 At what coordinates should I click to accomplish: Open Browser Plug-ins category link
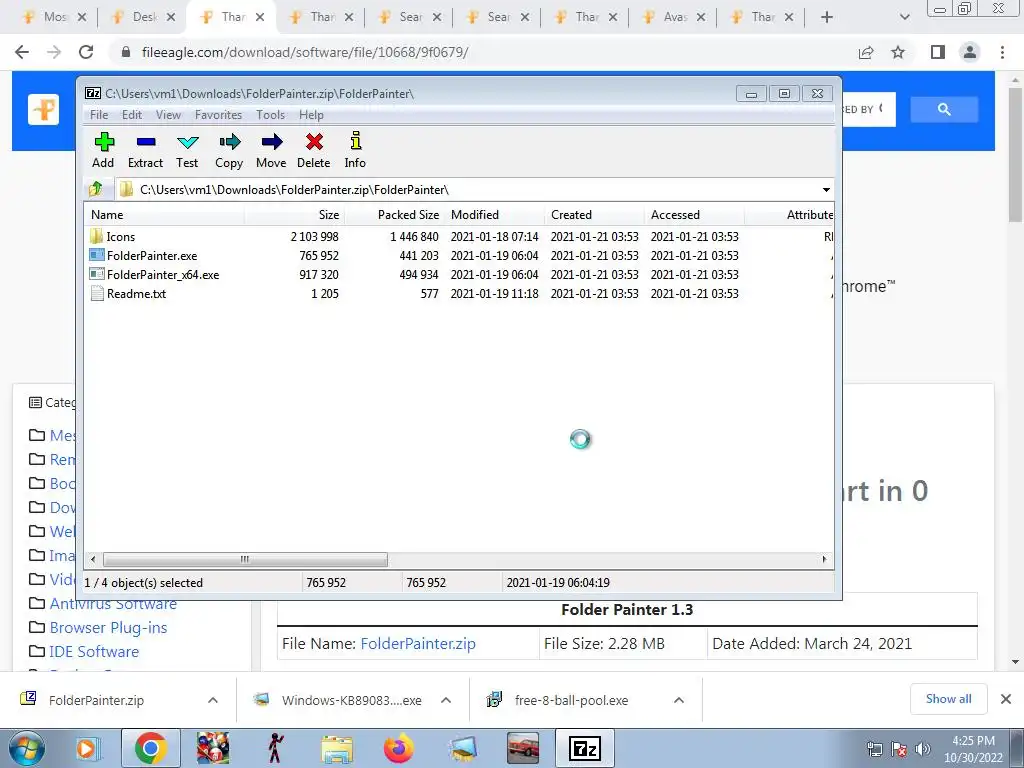click(108, 628)
